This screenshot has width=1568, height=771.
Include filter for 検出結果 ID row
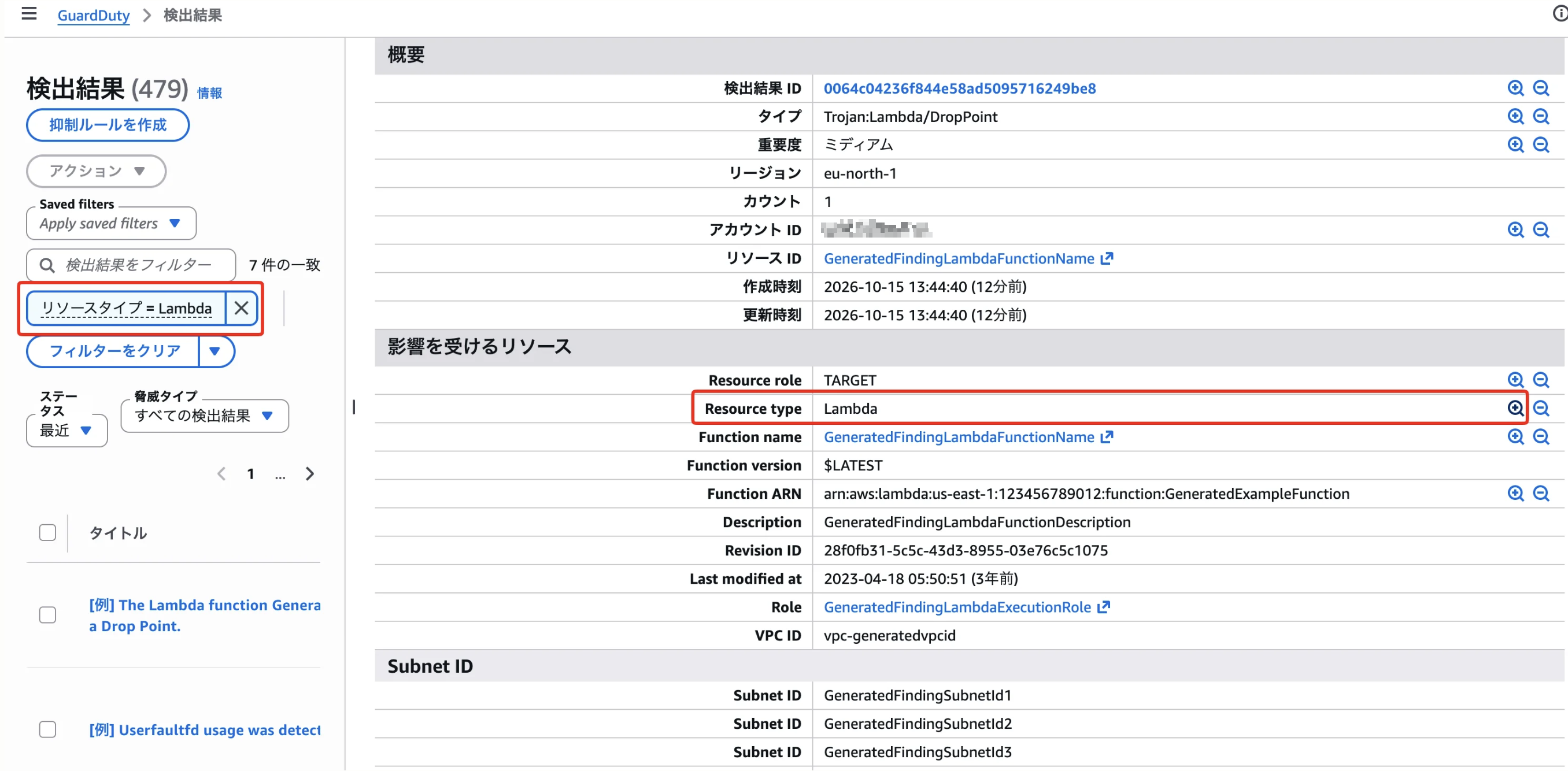(x=1515, y=88)
